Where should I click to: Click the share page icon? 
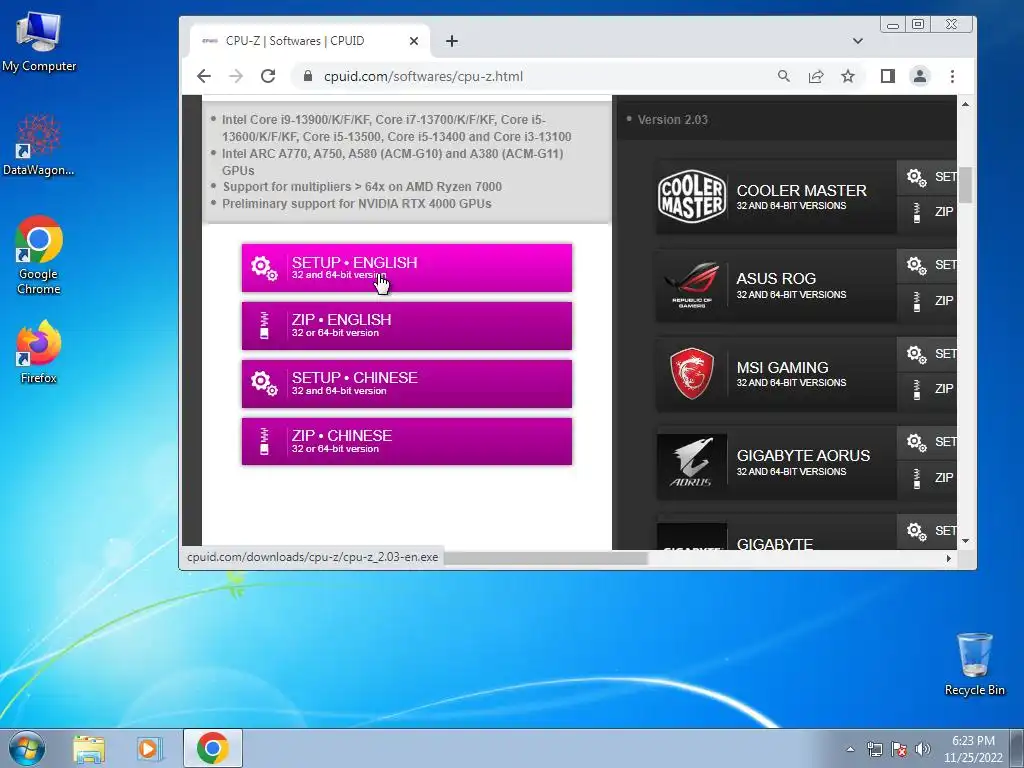816,76
